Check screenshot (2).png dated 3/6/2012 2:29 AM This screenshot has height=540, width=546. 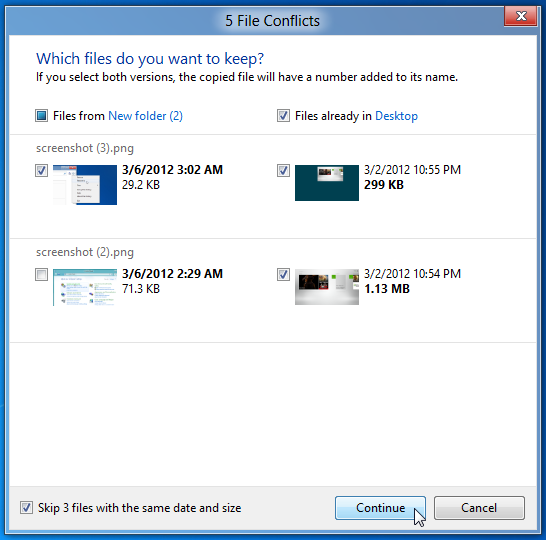click(x=41, y=274)
